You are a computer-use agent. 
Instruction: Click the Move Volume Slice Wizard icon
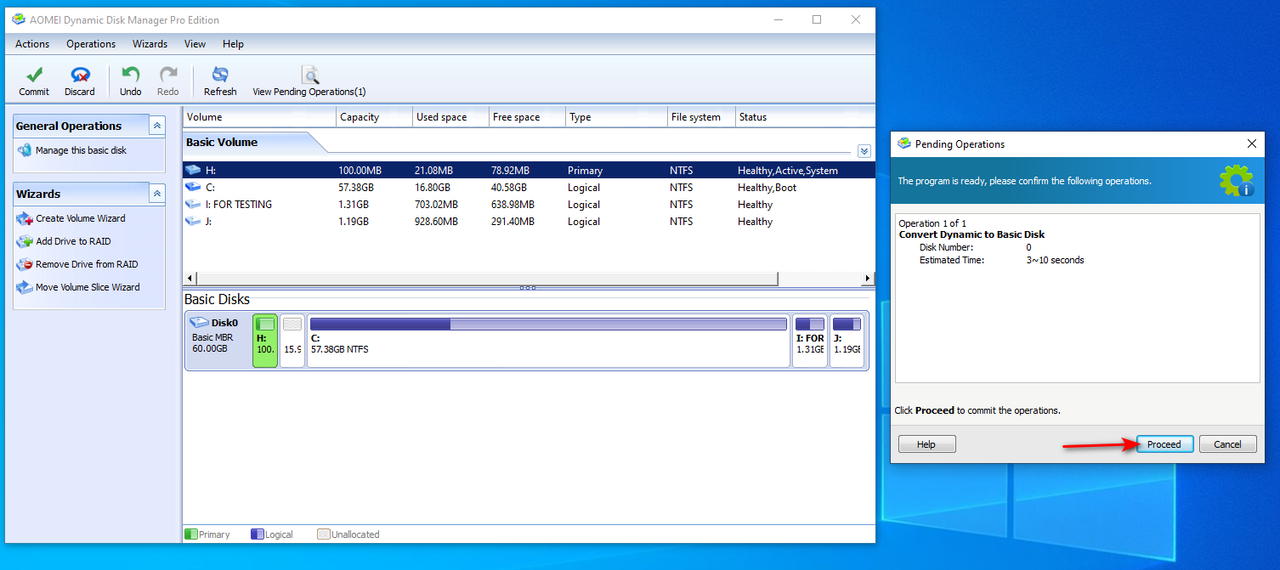(25, 287)
